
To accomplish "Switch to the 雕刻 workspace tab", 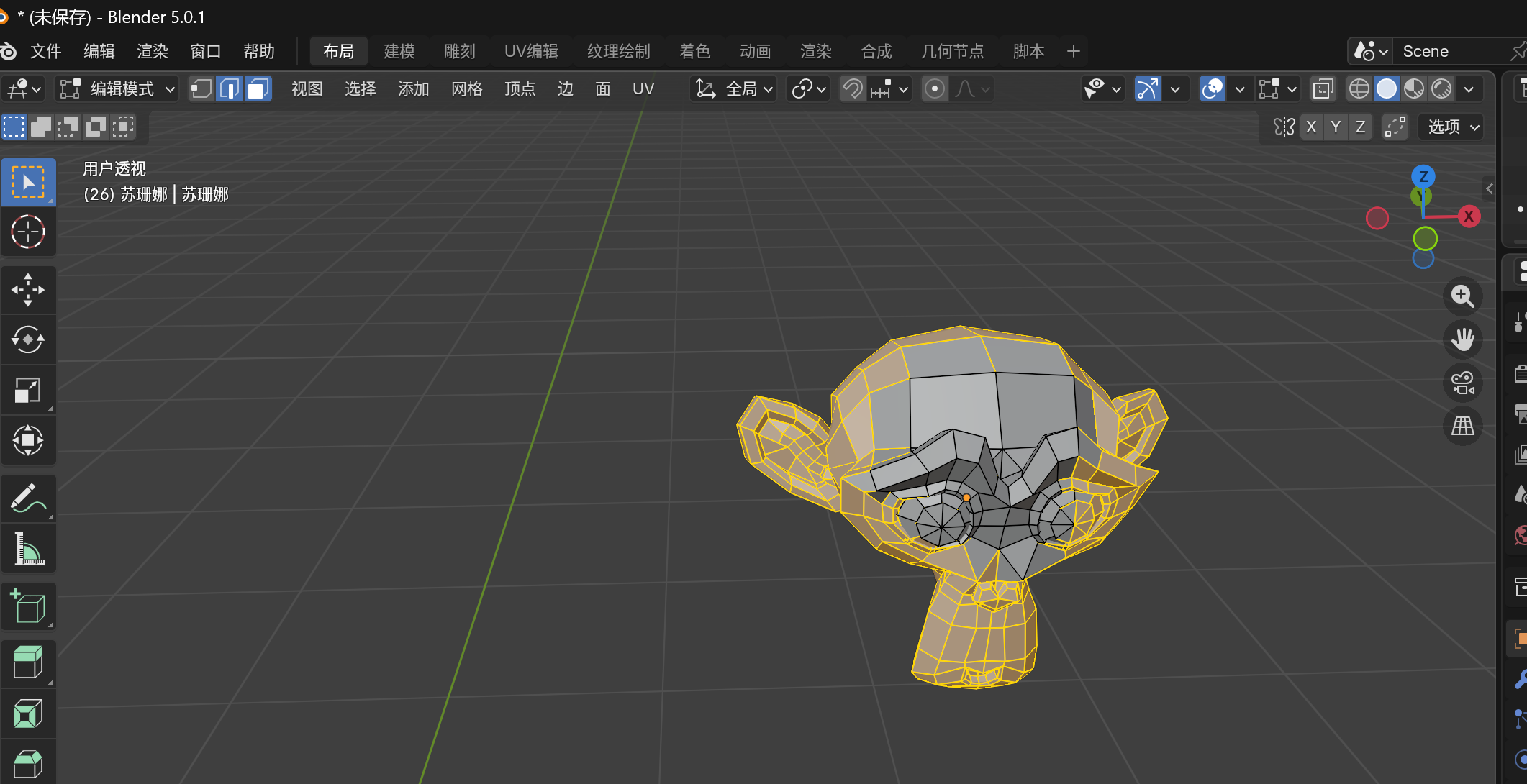I will [459, 51].
